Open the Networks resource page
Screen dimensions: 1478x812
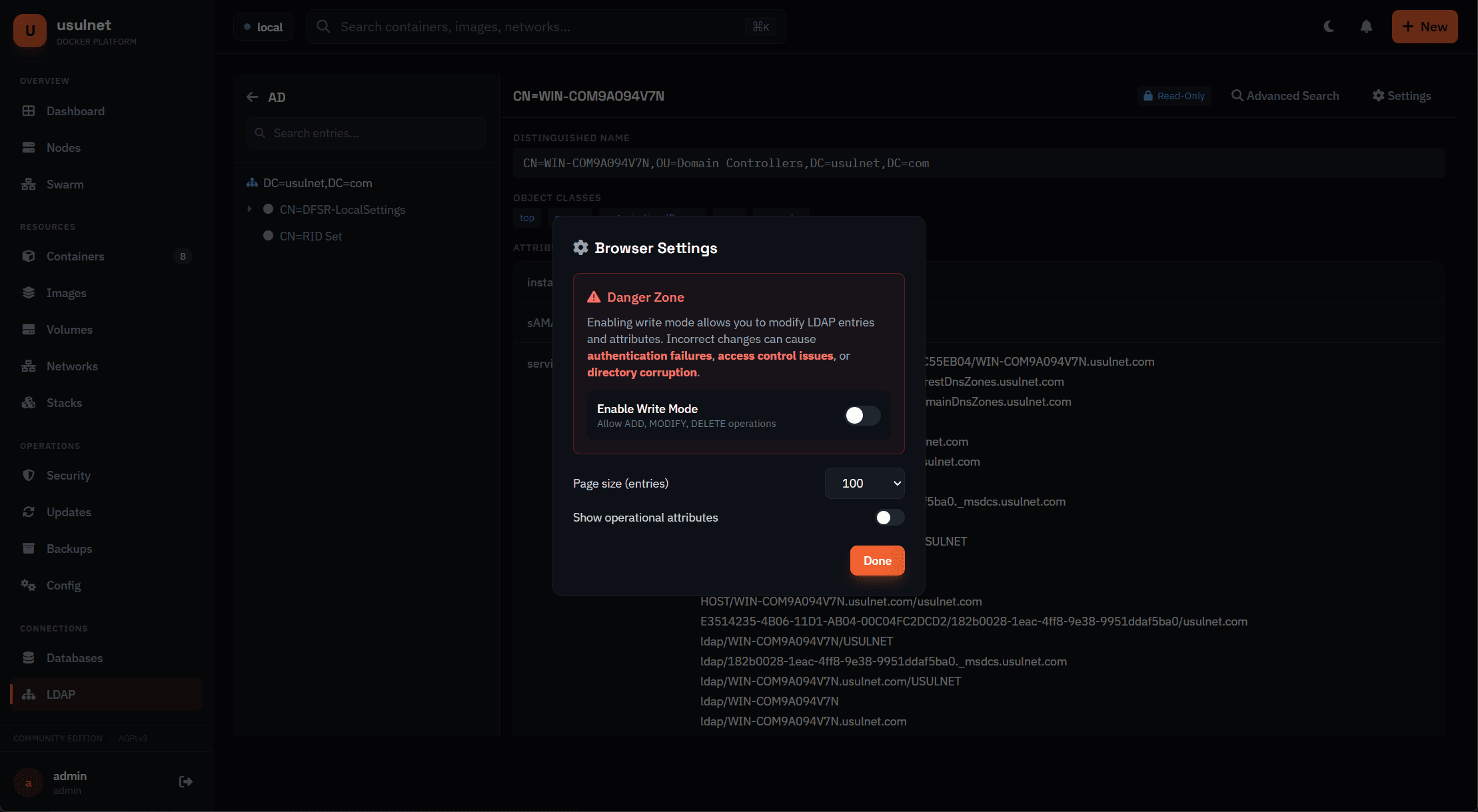pyautogui.click(x=71, y=366)
